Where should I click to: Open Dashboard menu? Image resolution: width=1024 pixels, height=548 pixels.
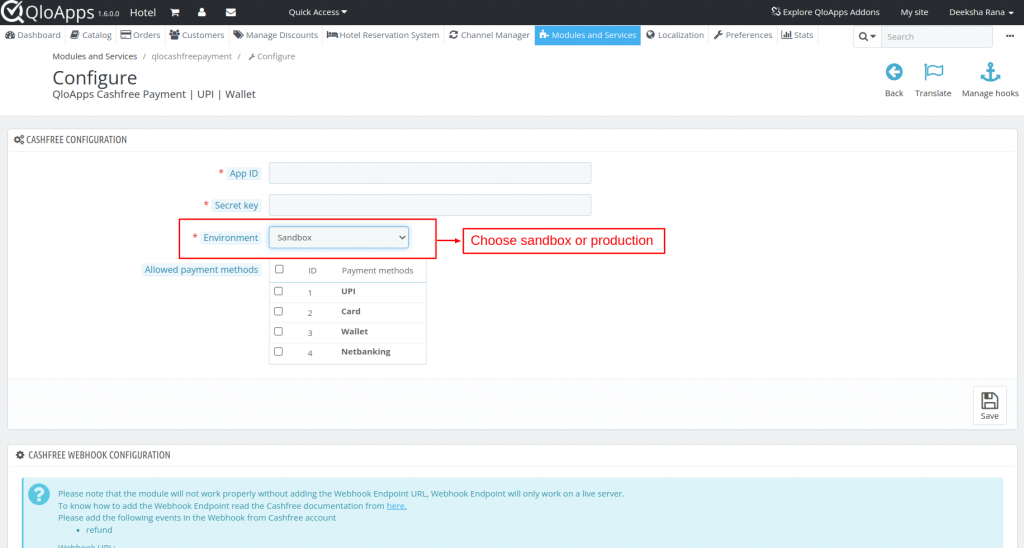(x=33, y=35)
